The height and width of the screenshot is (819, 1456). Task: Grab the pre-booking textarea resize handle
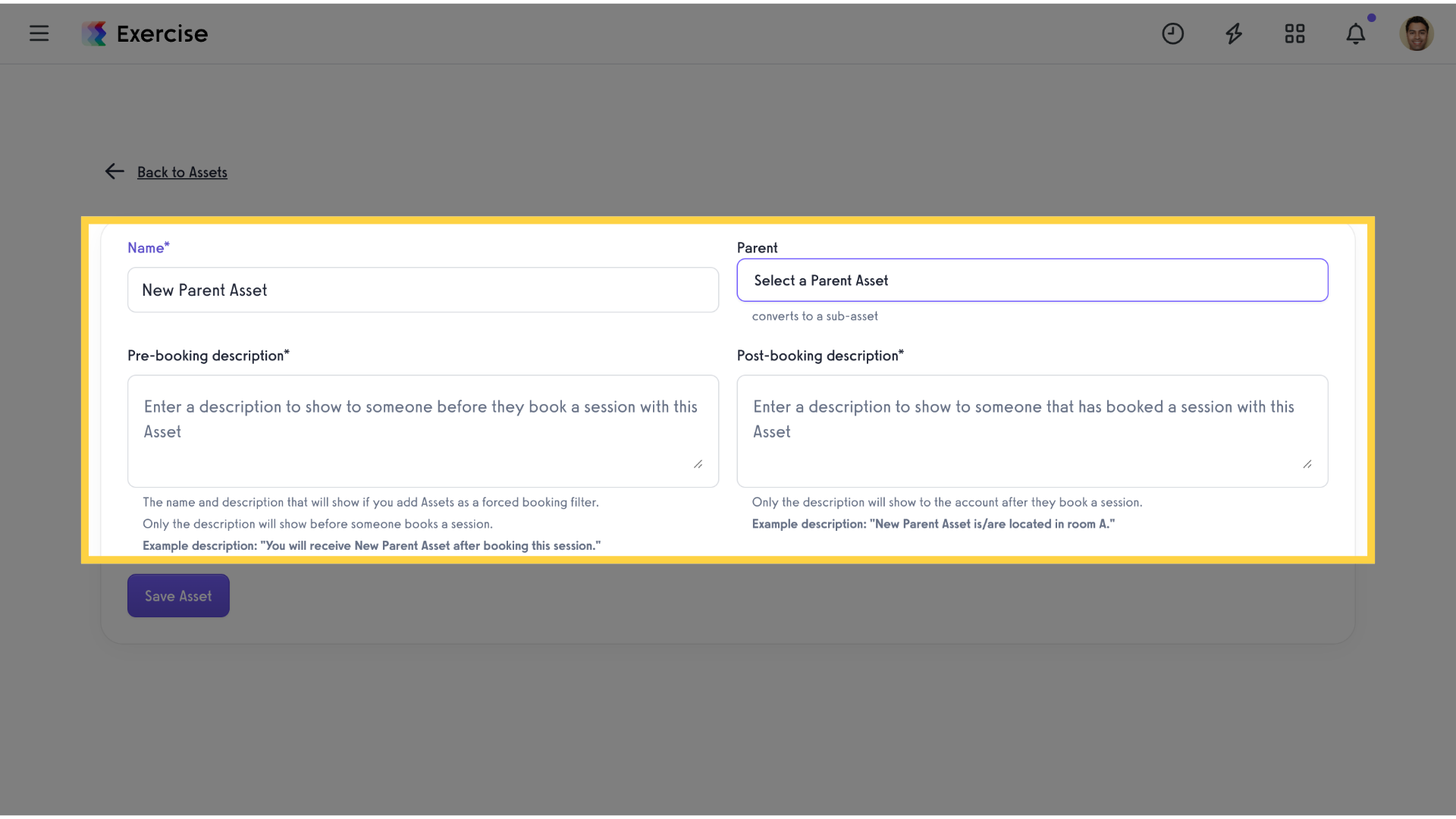(x=698, y=464)
